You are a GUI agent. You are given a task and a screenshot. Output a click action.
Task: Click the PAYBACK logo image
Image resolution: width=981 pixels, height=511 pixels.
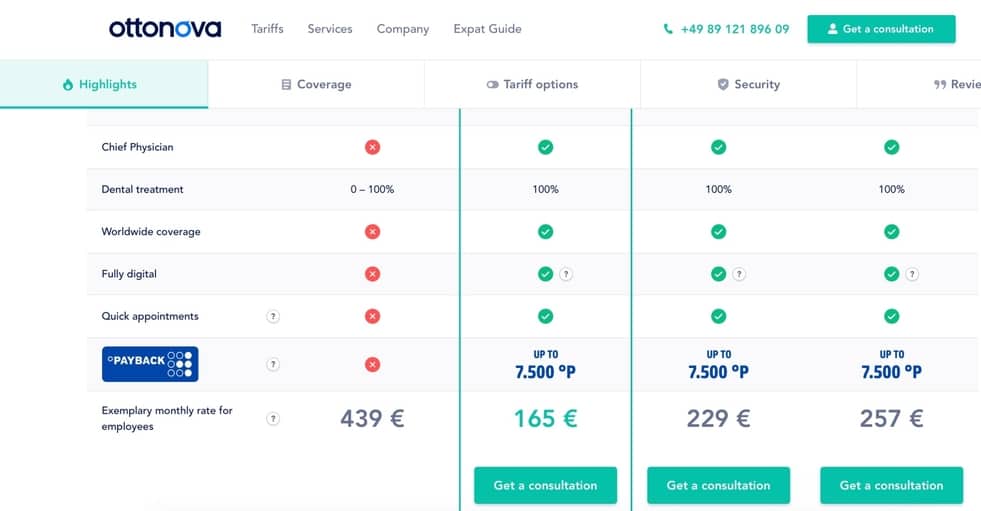coord(150,364)
